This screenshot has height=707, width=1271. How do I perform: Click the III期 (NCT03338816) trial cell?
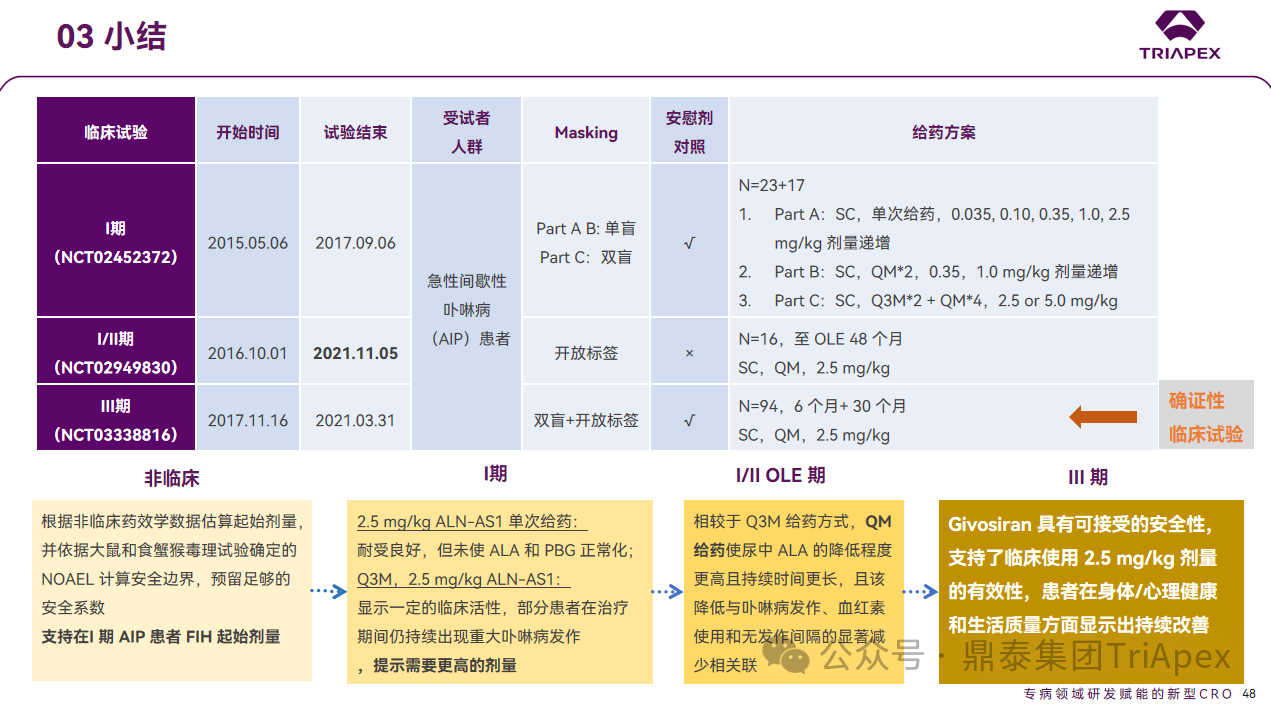click(x=116, y=420)
